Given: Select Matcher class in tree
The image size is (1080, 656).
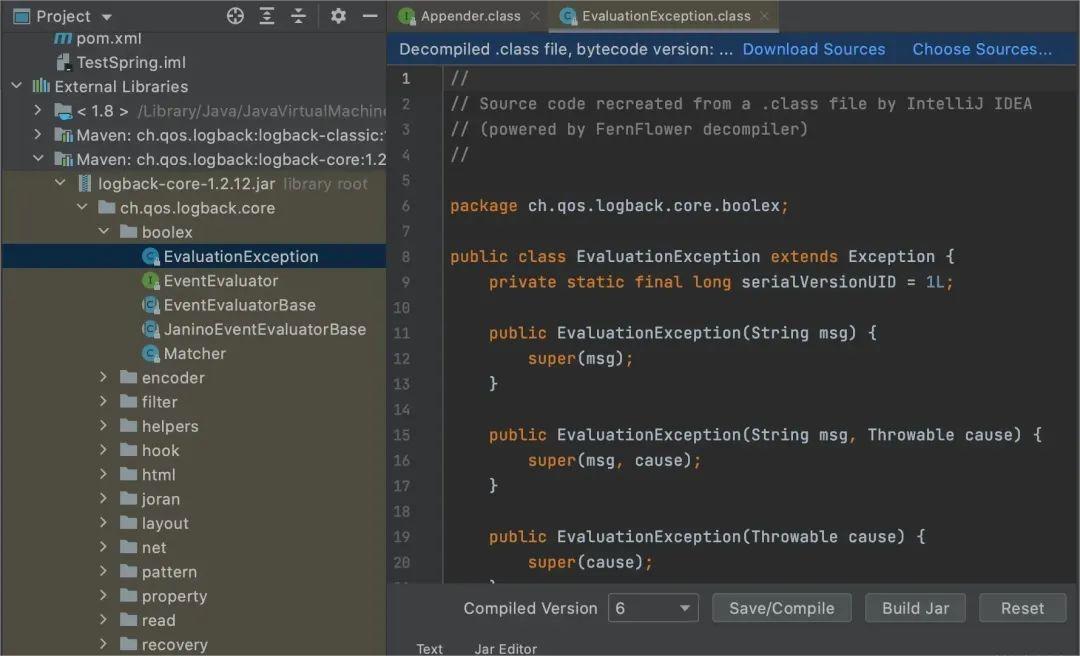Looking at the screenshot, I should pyautogui.click(x=194, y=353).
